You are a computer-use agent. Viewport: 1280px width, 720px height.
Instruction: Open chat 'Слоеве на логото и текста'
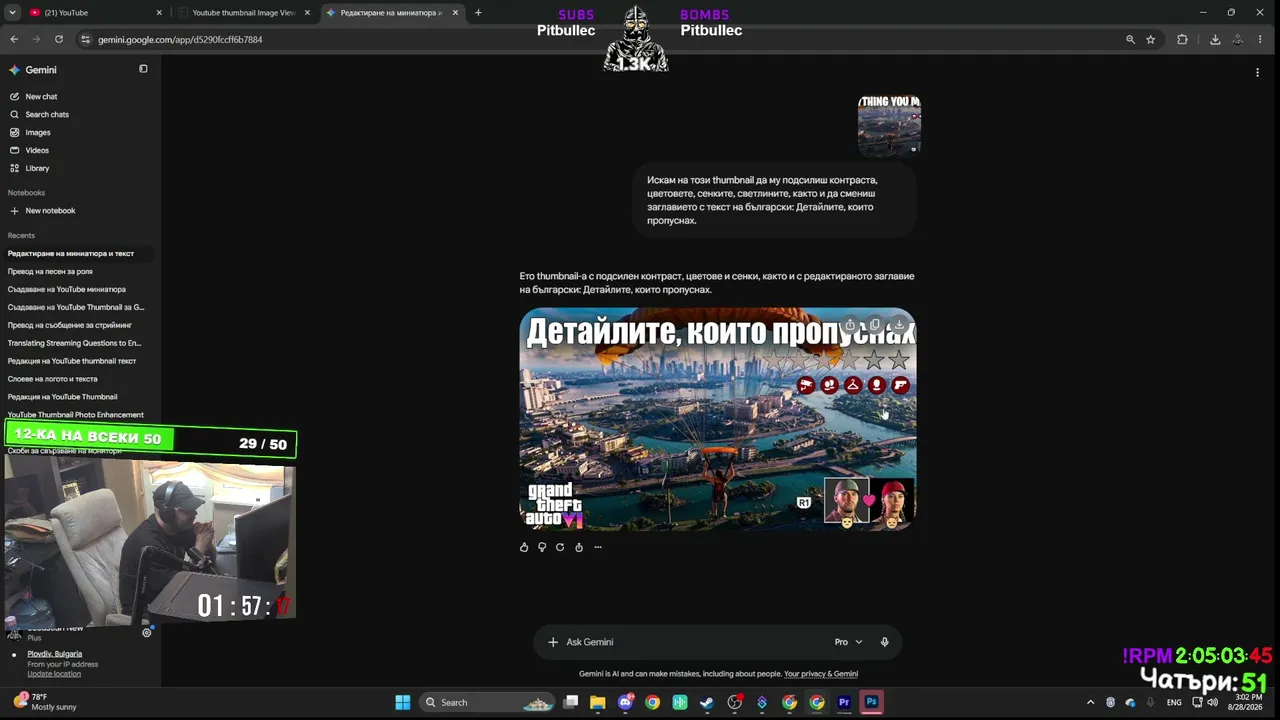click(53, 380)
